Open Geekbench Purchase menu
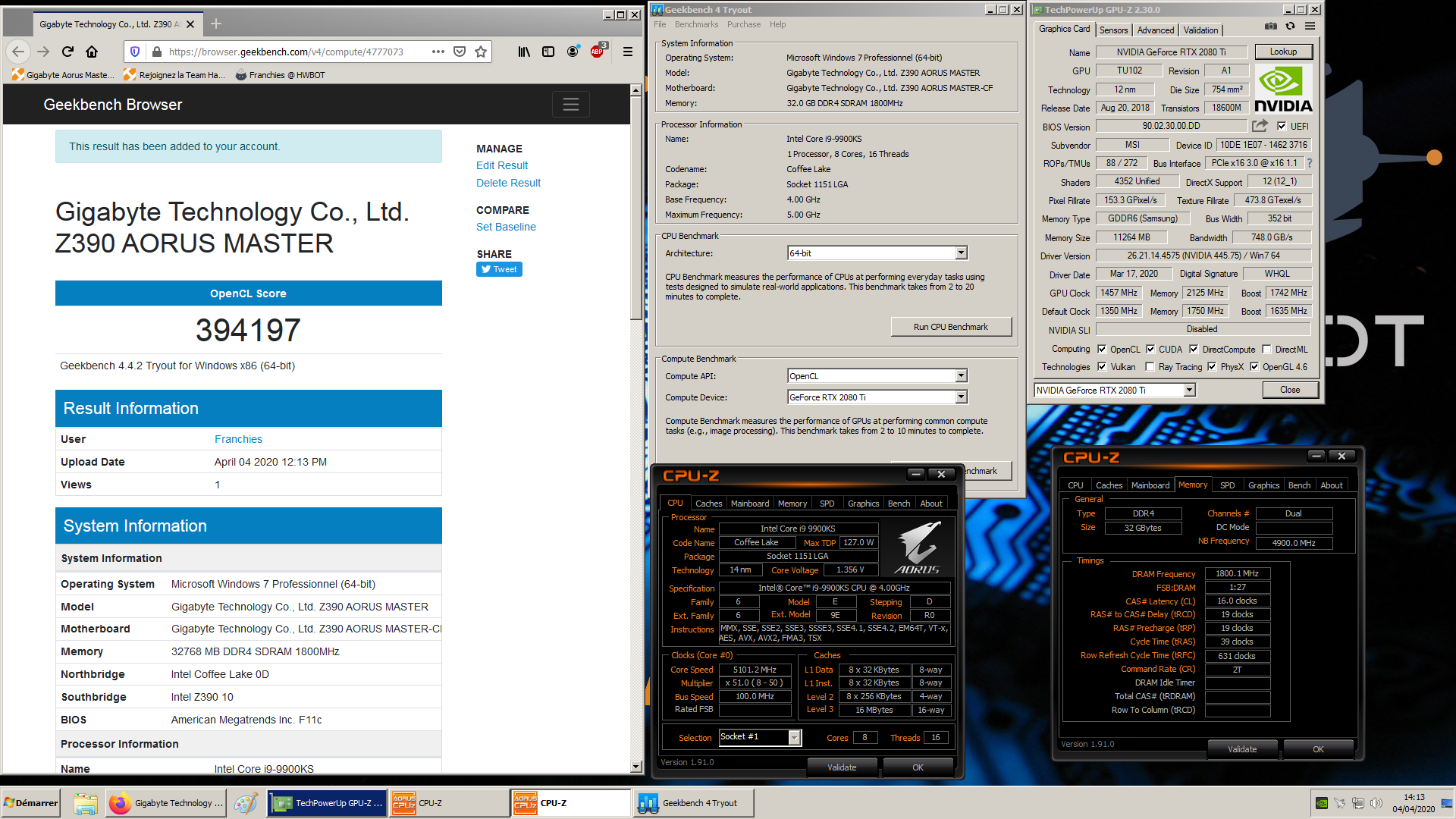This screenshot has width=1456, height=819. point(744,24)
